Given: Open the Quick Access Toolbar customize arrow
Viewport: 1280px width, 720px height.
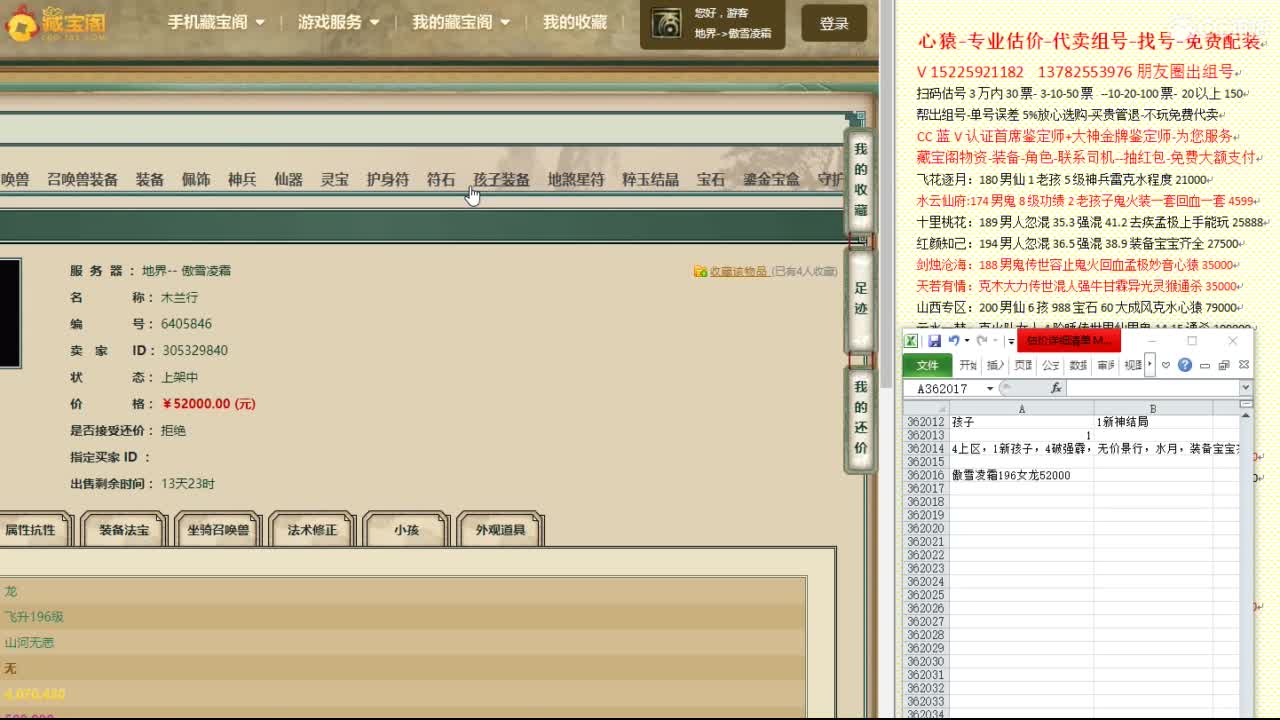Looking at the screenshot, I should click(1010, 342).
